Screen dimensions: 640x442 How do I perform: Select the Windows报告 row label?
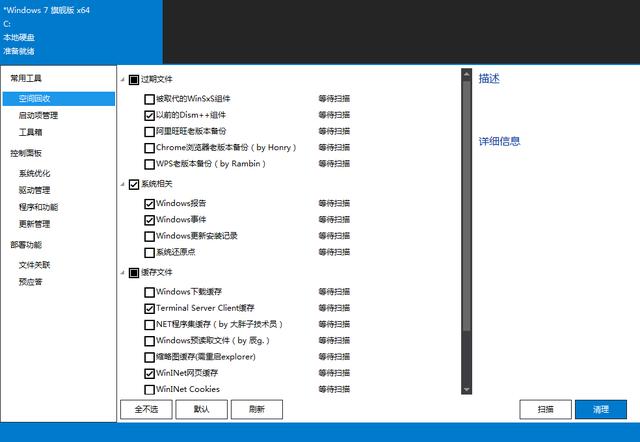(x=181, y=203)
